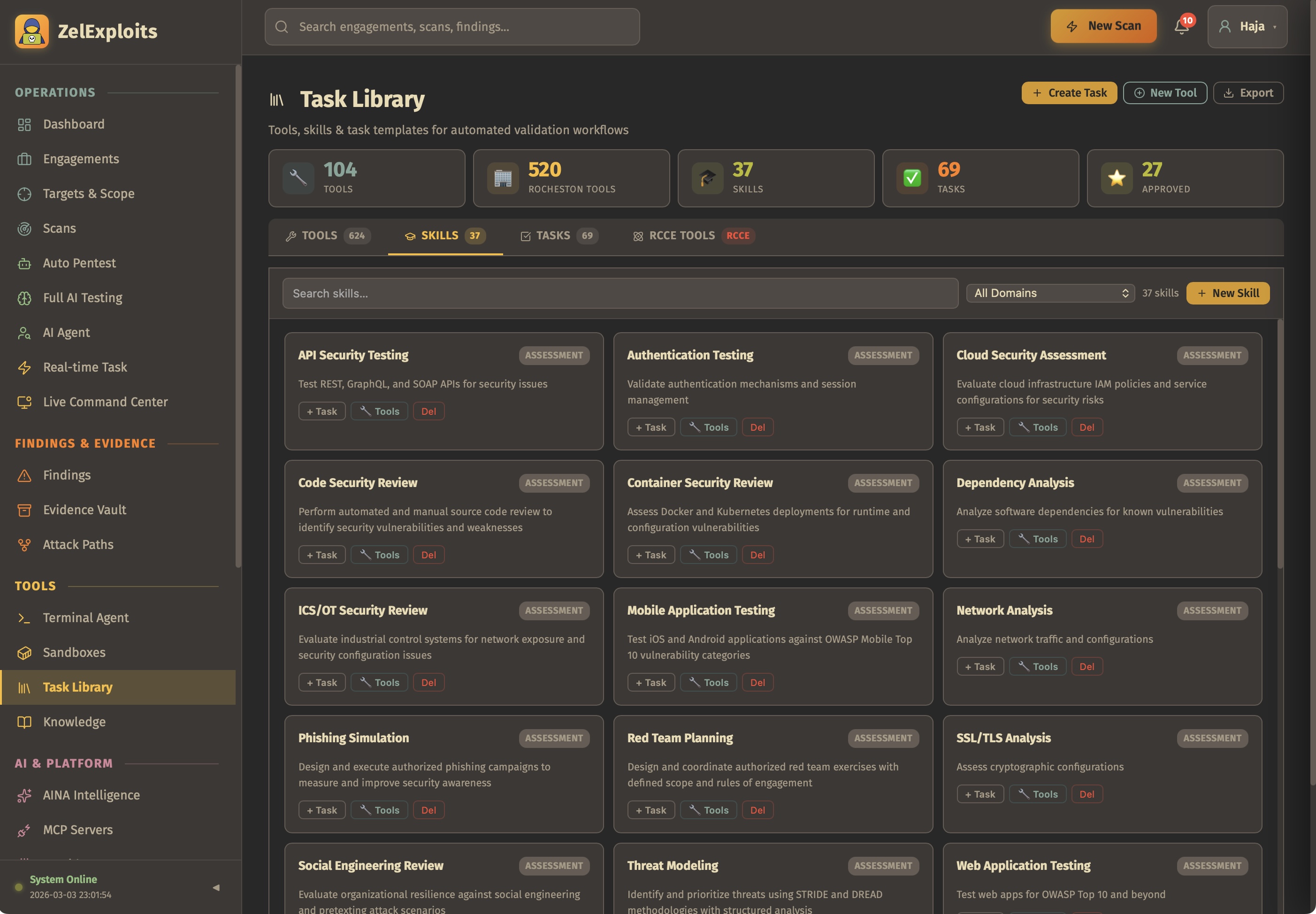This screenshot has width=1316, height=914.
Task: Open the Evidence Vault
Action: coord(84,510)
